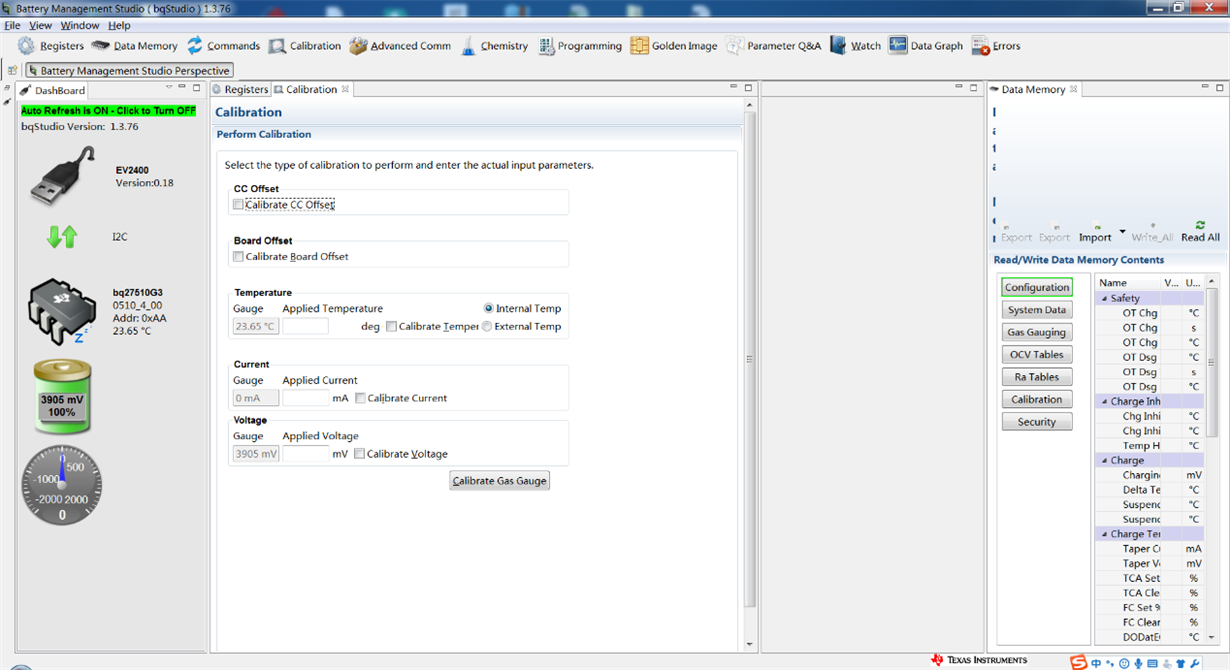This screenshot has width=1230, height=670.
Task: Open the Gas Gauging section
Action: [1037, 332]
